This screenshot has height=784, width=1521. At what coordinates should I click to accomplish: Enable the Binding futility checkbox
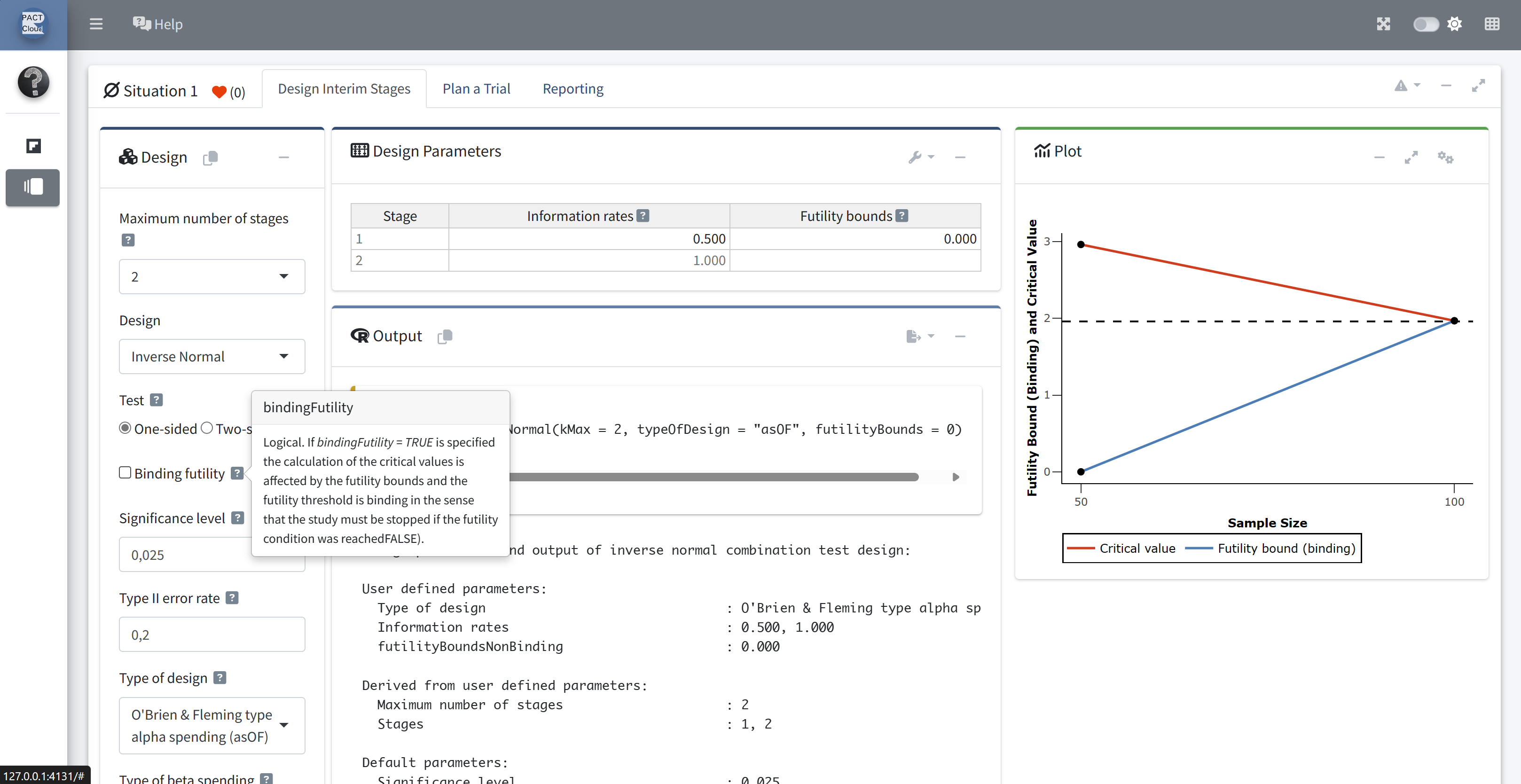tap(125, 472)
